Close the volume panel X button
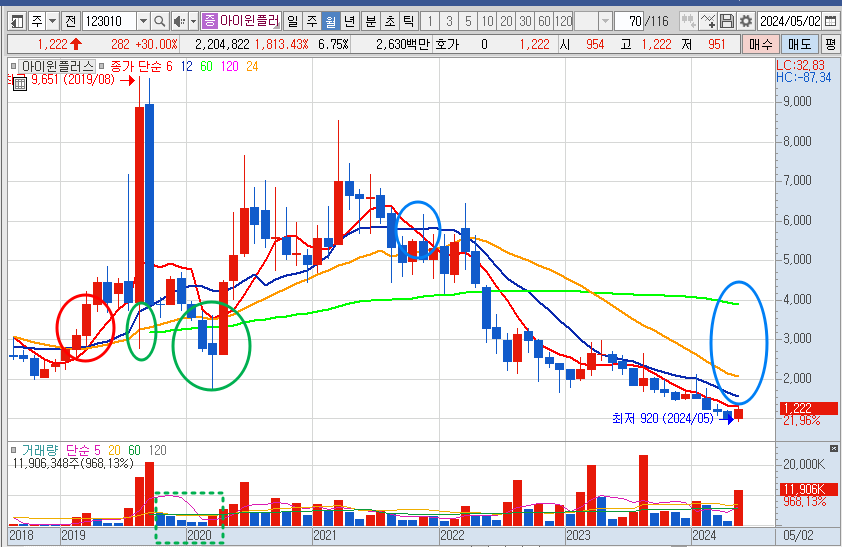This screenshot has width=842, height=547. 833,449
